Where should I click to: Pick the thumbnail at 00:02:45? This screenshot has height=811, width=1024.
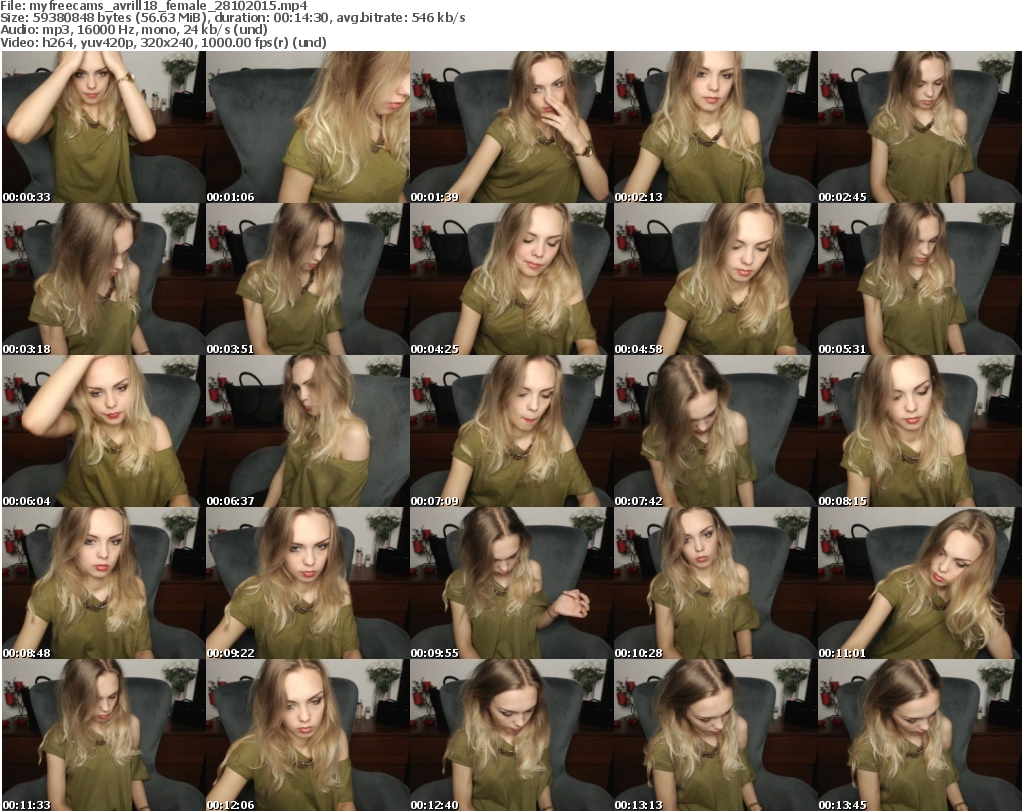[x=920, y=127]
